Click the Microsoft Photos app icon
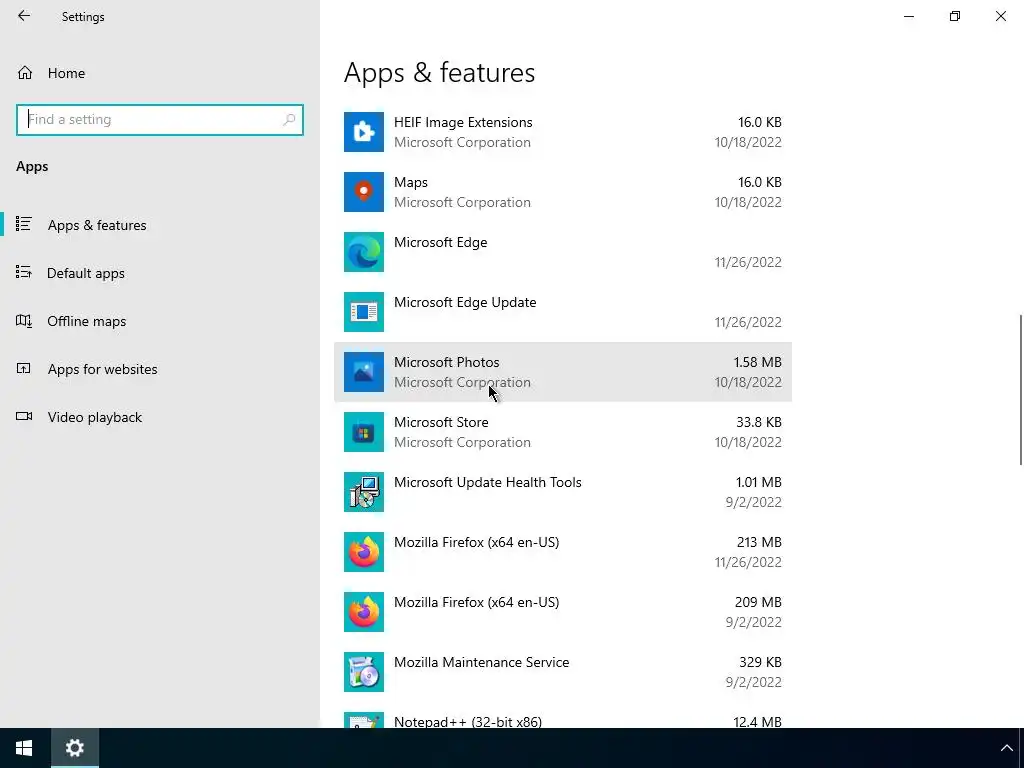This screenshot has height=768, width=1024. (x=364, y=372)
